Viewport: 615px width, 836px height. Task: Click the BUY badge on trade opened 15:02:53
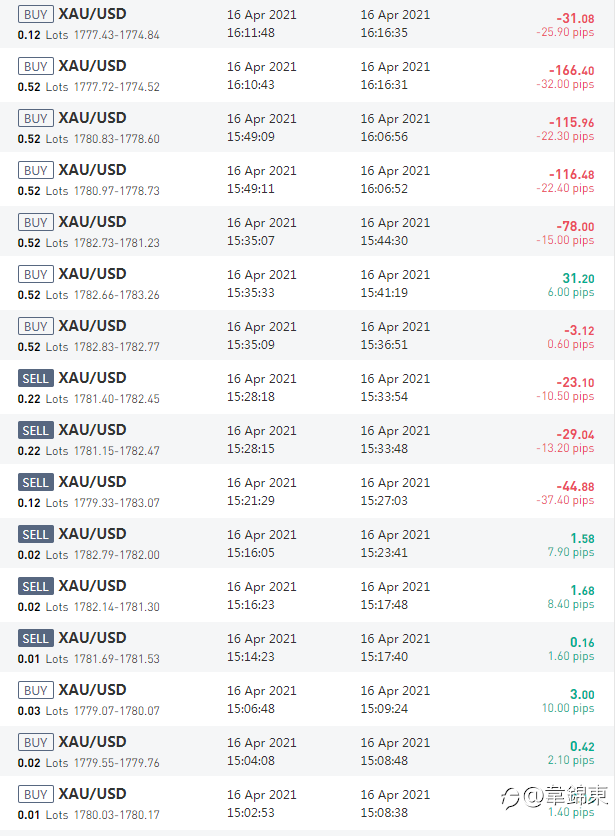(x=36, y=794)
